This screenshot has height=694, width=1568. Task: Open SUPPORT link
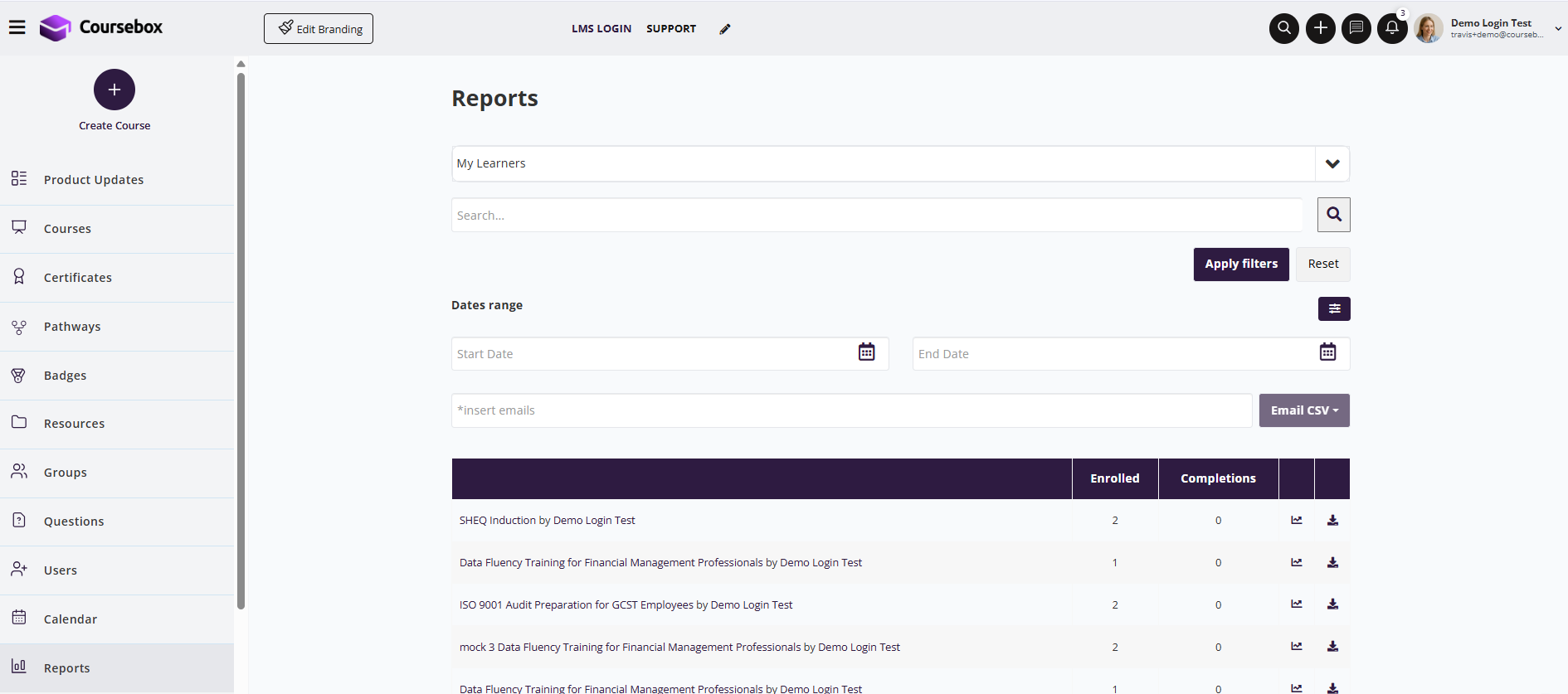pos(671,29)
